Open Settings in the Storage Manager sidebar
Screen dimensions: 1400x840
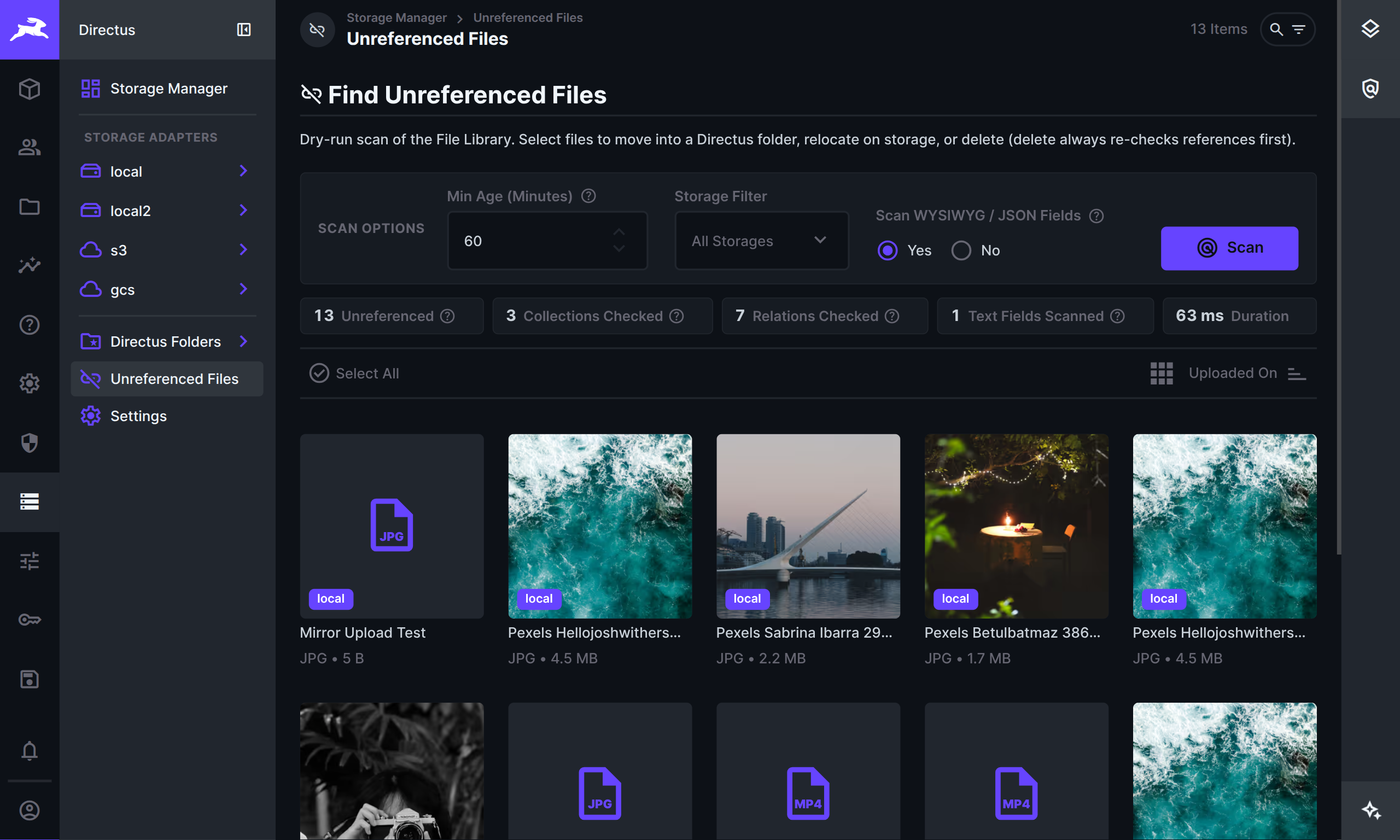[x=167, y=416]
